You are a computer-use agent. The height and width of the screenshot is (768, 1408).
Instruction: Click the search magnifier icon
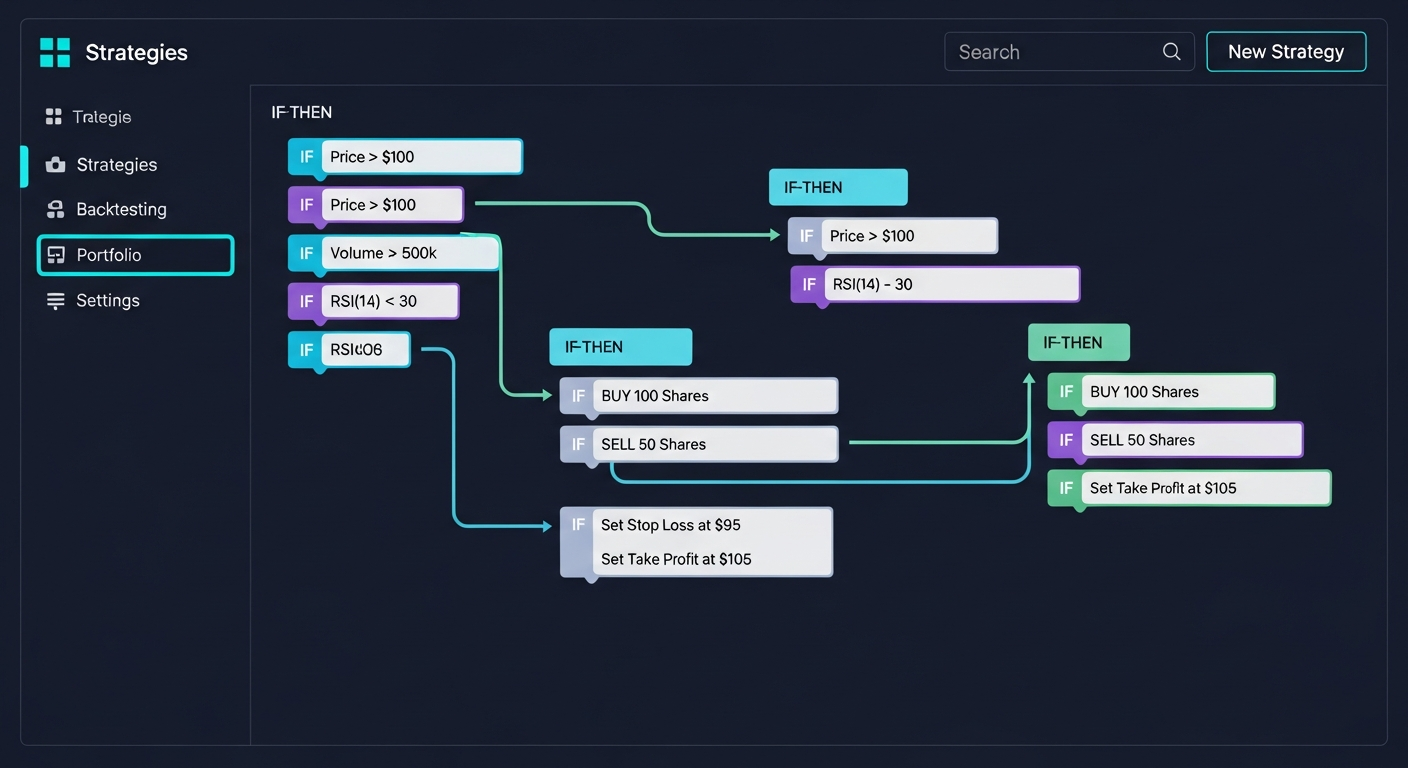click(1171, 52)
